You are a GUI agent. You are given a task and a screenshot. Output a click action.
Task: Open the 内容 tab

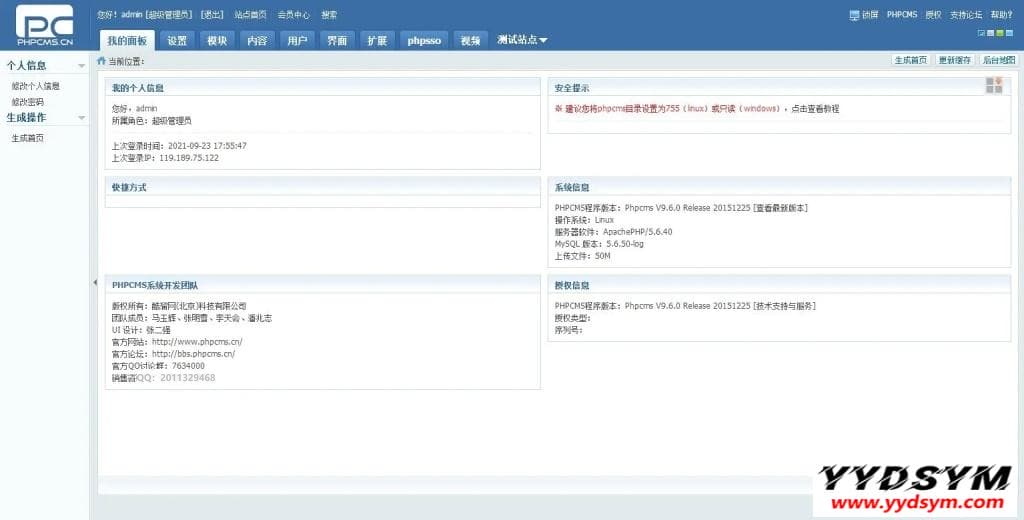click(x=257, y=41)
